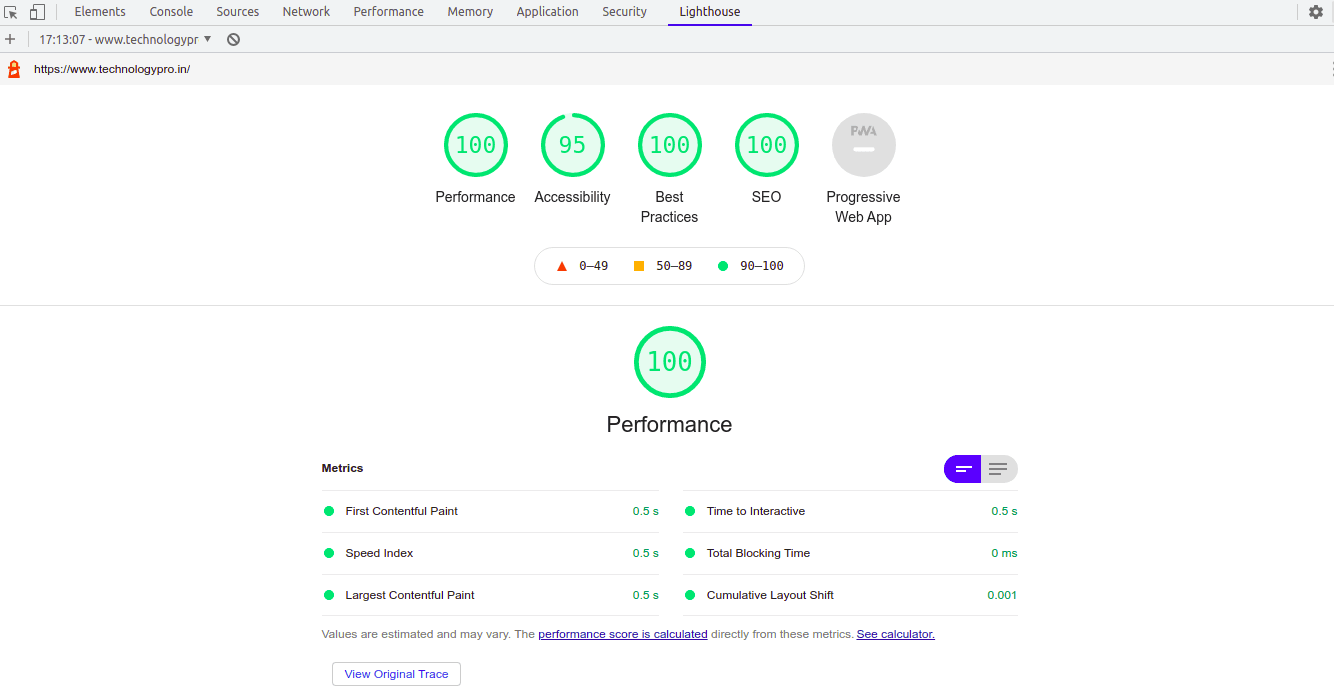Click the green dot beside Speed Index
Screen dimensions: 1334x696
pos(329,553)
